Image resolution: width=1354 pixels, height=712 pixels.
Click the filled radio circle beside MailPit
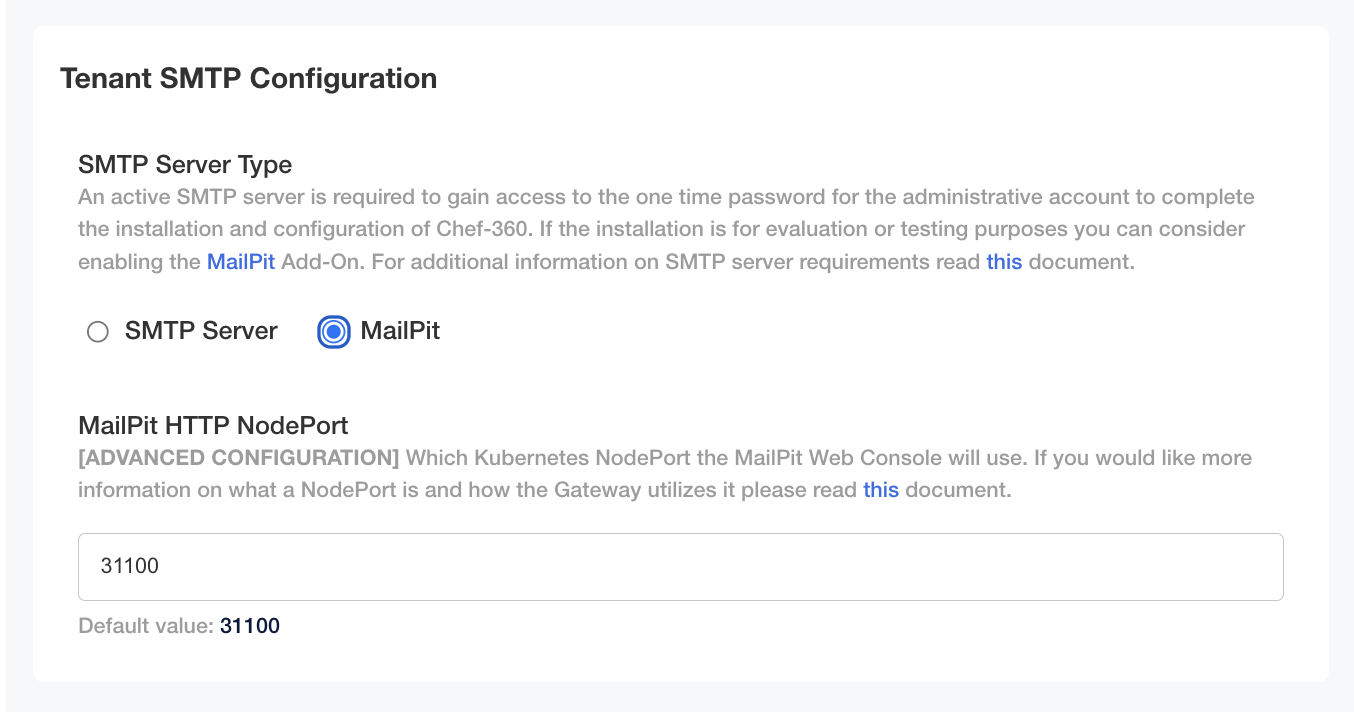coord(333,331)
